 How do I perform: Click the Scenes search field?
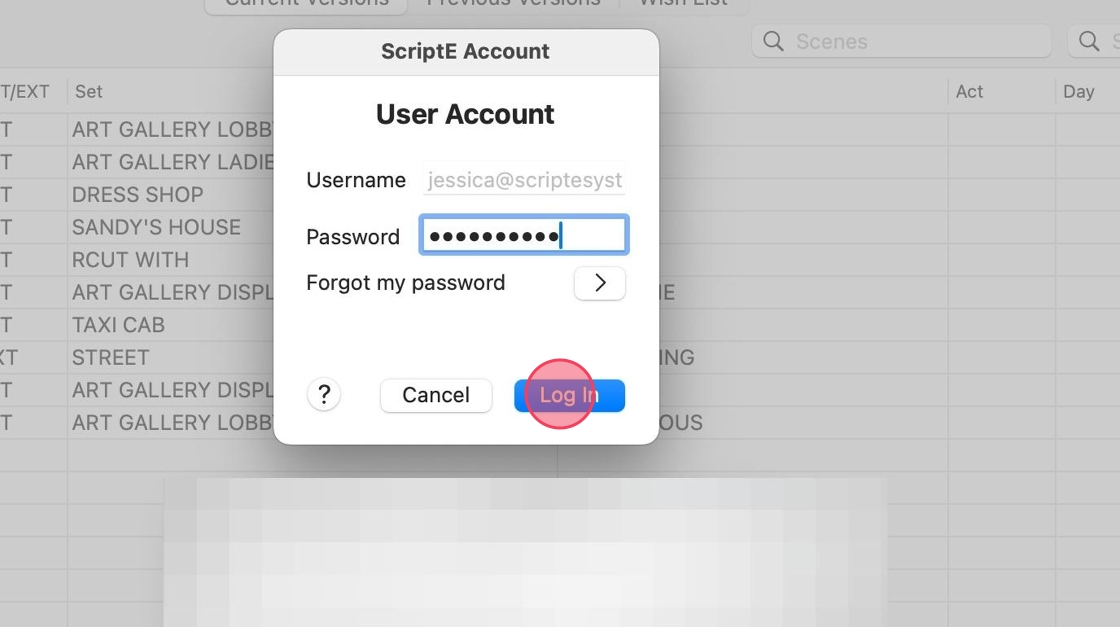tap(901, 41)
